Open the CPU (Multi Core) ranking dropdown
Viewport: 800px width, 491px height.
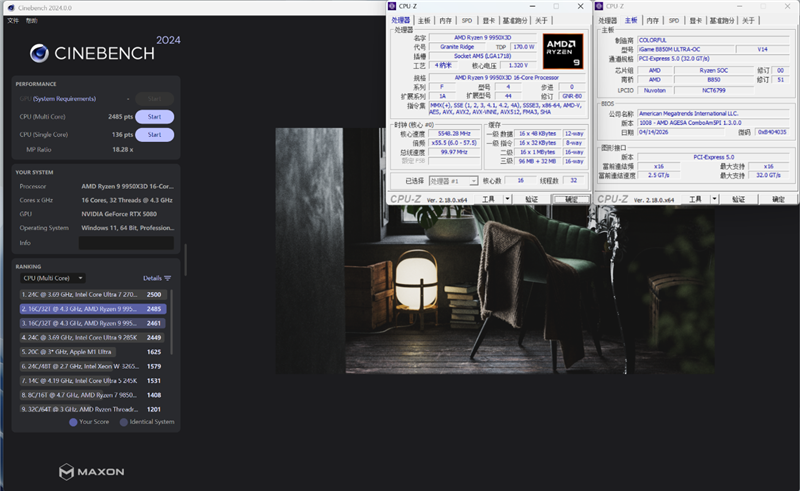click(x=53, y=278)
